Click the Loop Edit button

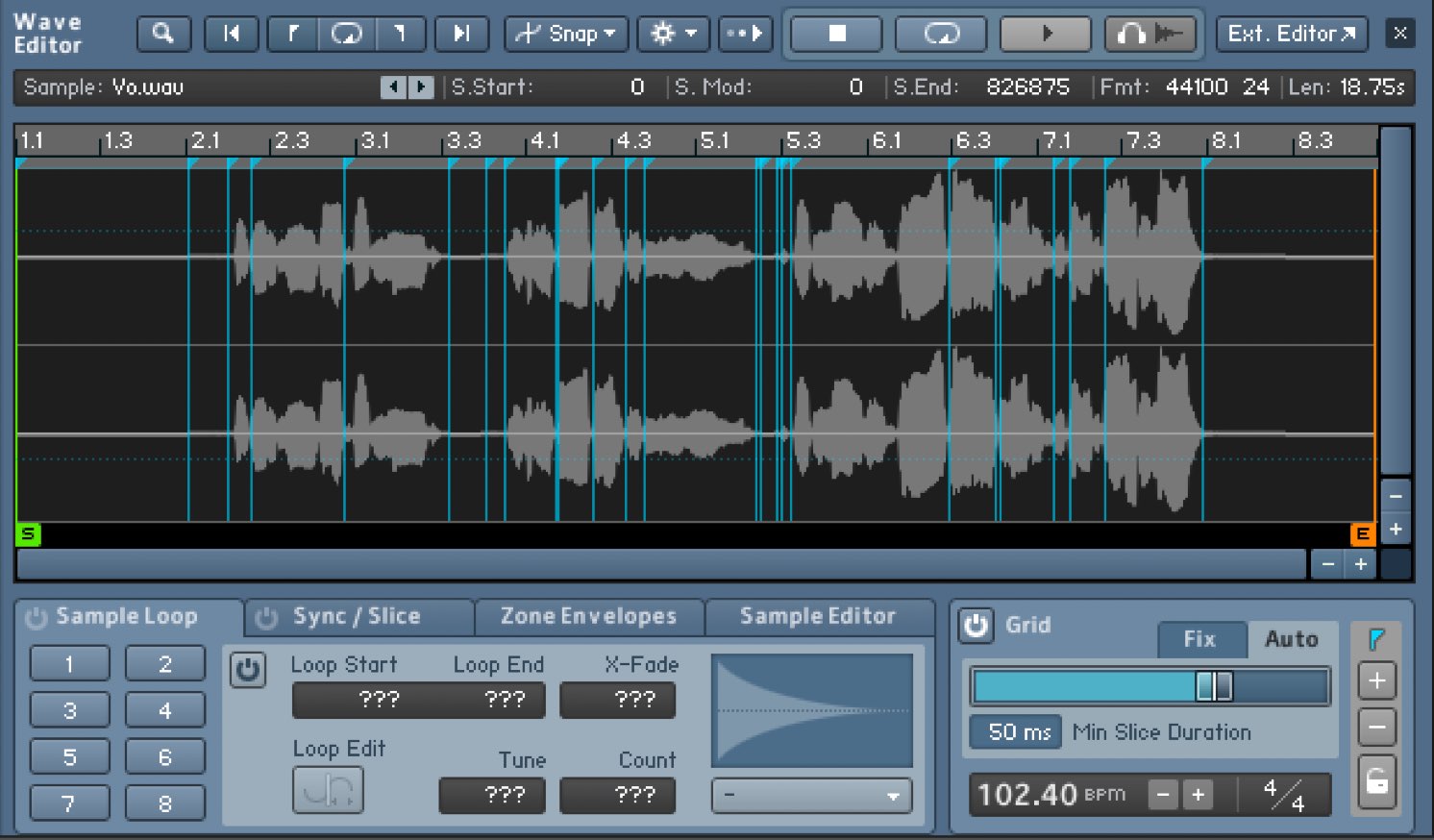pos(328,790)
